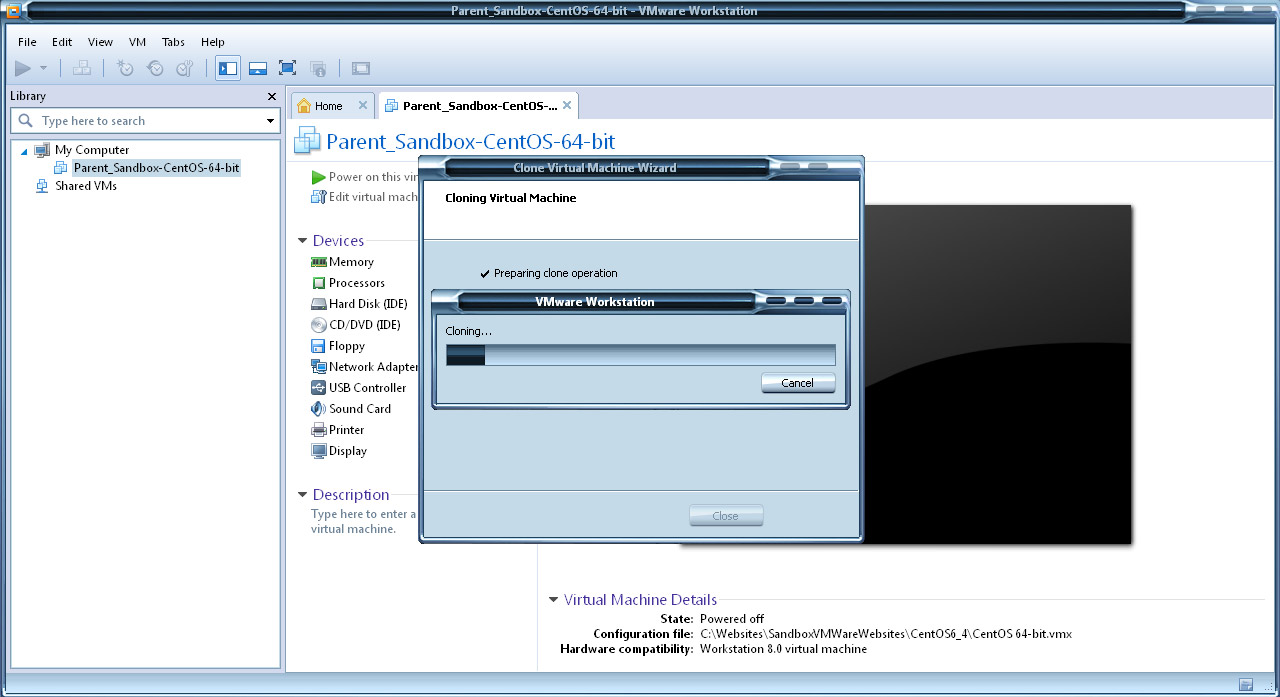The height and width of the screenshot is (697, 1280).
Task: Click the Powered off state text
Action: point(732,619)
